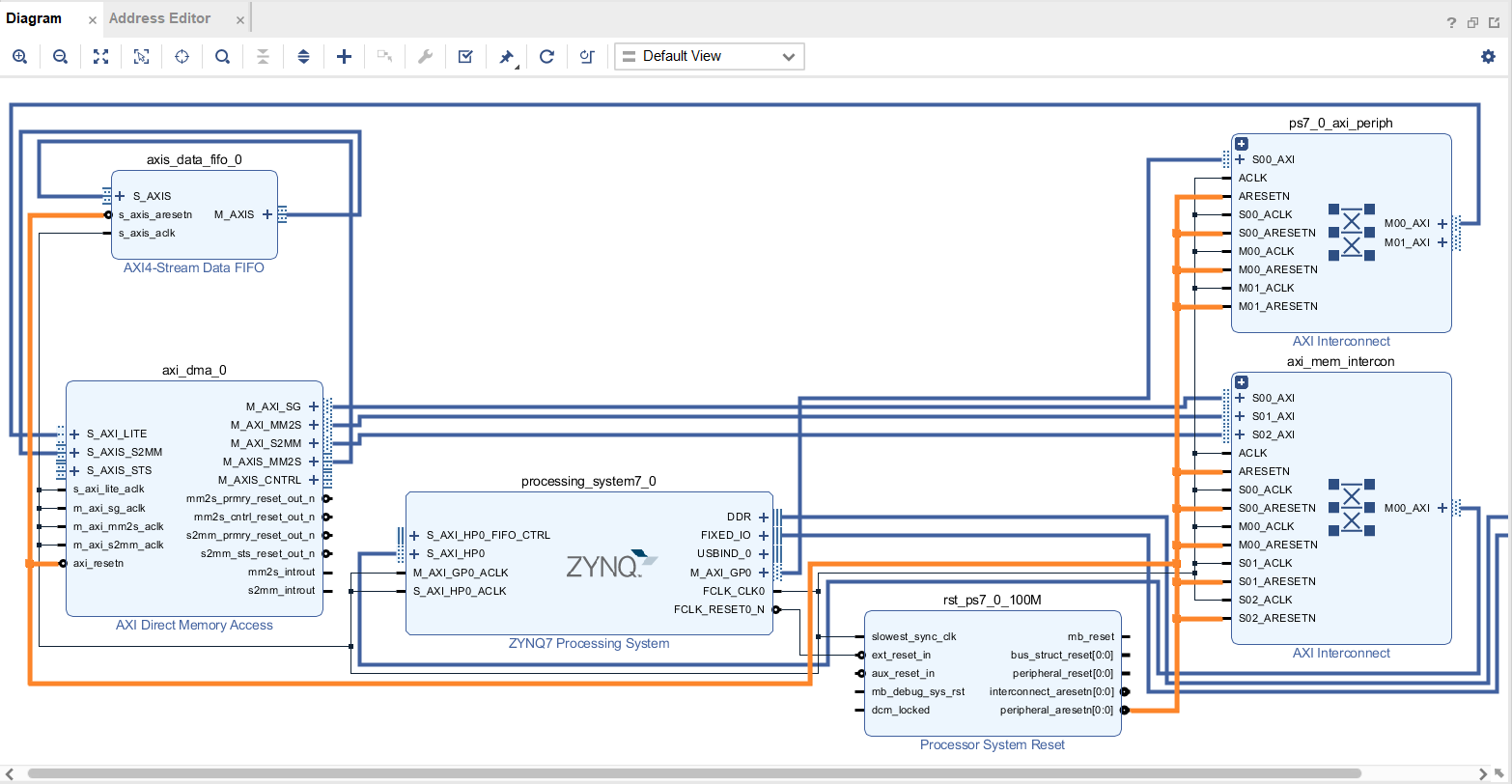Expand the ps7_0_axi_periph block hierarchy
Image resolution: width=1512 pixels, height=784 pixels.
point(1241,143)
